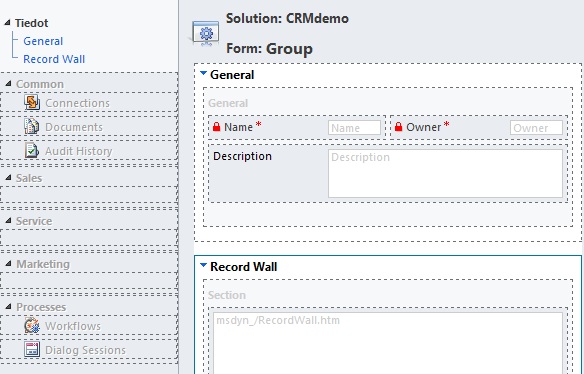Click the Solution: CRMdemo title
This screenshot has width=584, height=374.
click(x=287, y=18)
